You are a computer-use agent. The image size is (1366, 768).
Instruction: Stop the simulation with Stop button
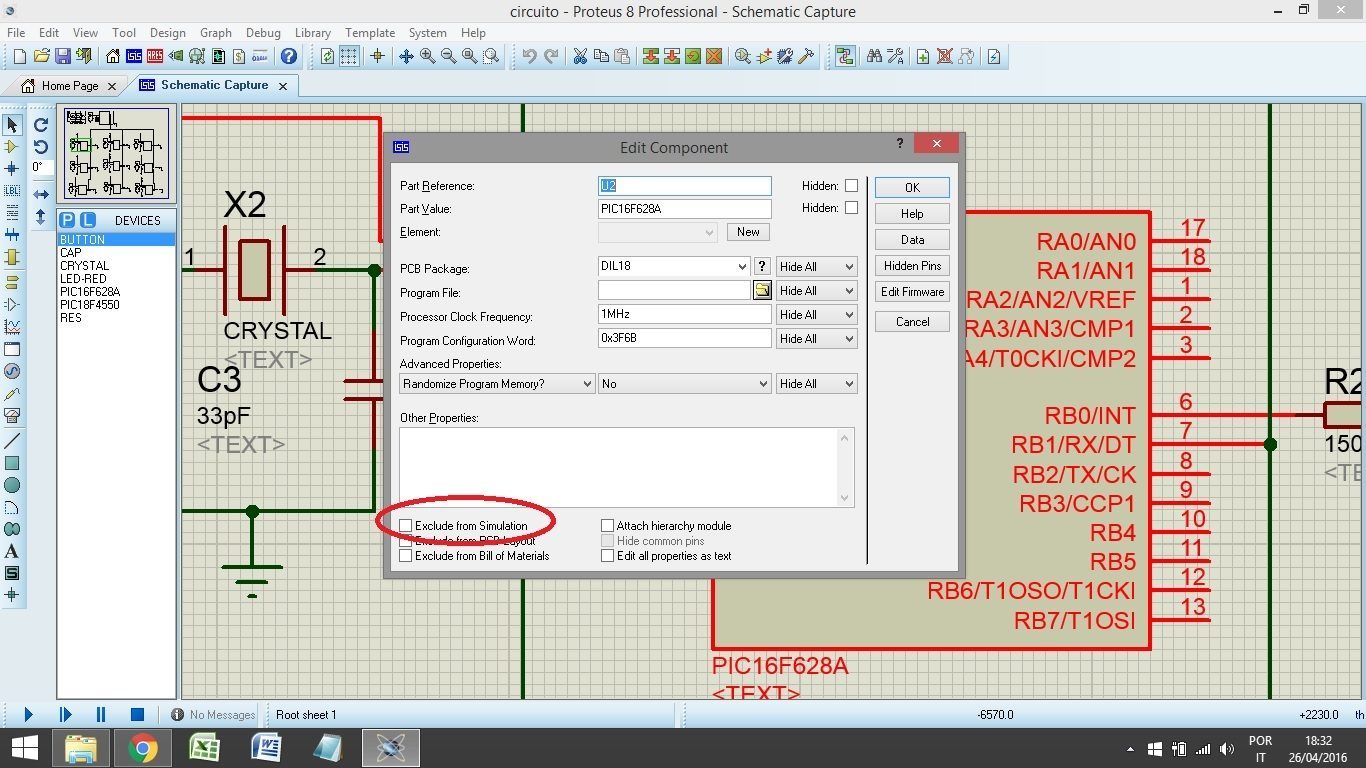[x=137, y=714]
